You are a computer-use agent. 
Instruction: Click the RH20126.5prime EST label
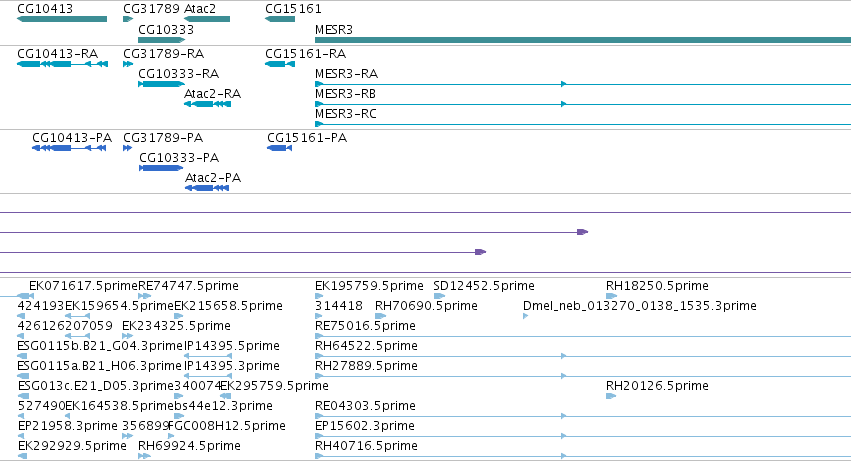coord(657,386)
